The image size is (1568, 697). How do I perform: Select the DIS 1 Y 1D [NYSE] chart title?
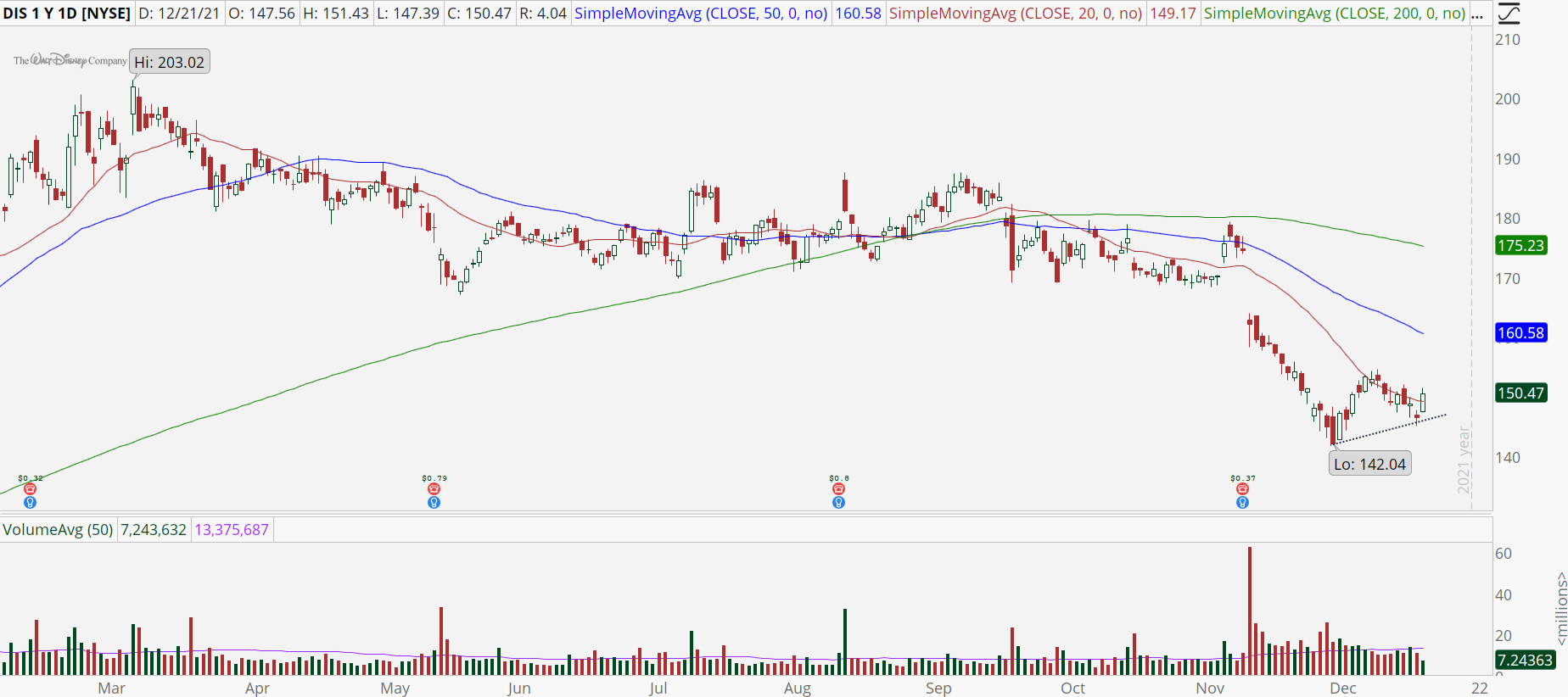pyautogui.click(x=67, y=14)
